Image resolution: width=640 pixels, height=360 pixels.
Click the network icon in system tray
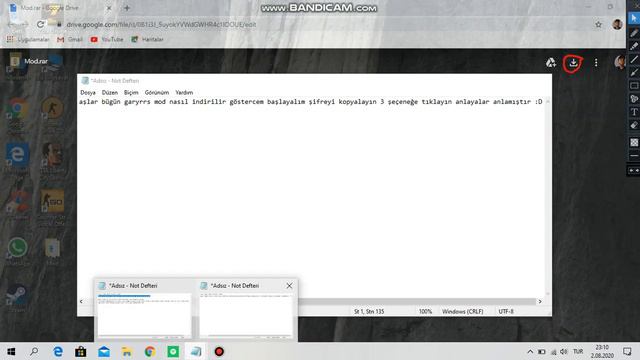(x=553, y=351)
